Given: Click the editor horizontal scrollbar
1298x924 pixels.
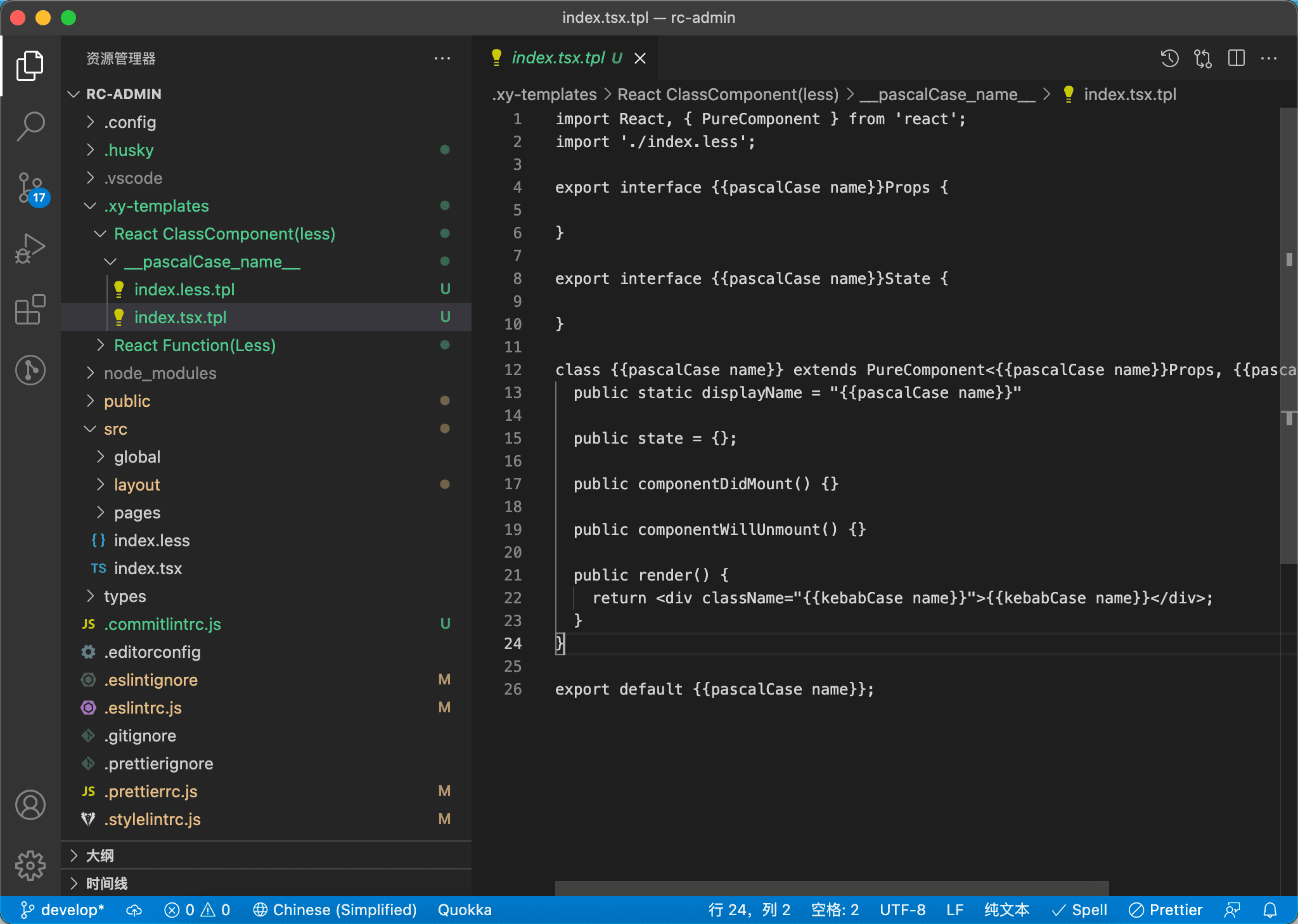Looking at the screenshot, I should point(832,888).
